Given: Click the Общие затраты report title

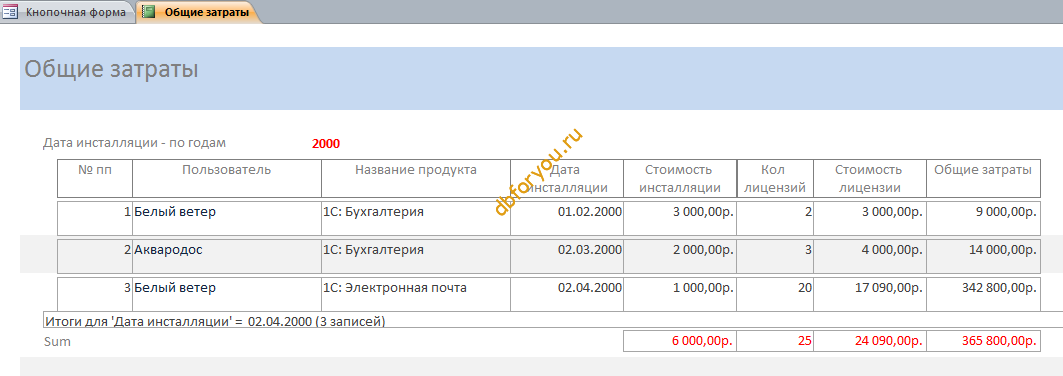Looking at the screenshot, I should [x=112, y=69].
